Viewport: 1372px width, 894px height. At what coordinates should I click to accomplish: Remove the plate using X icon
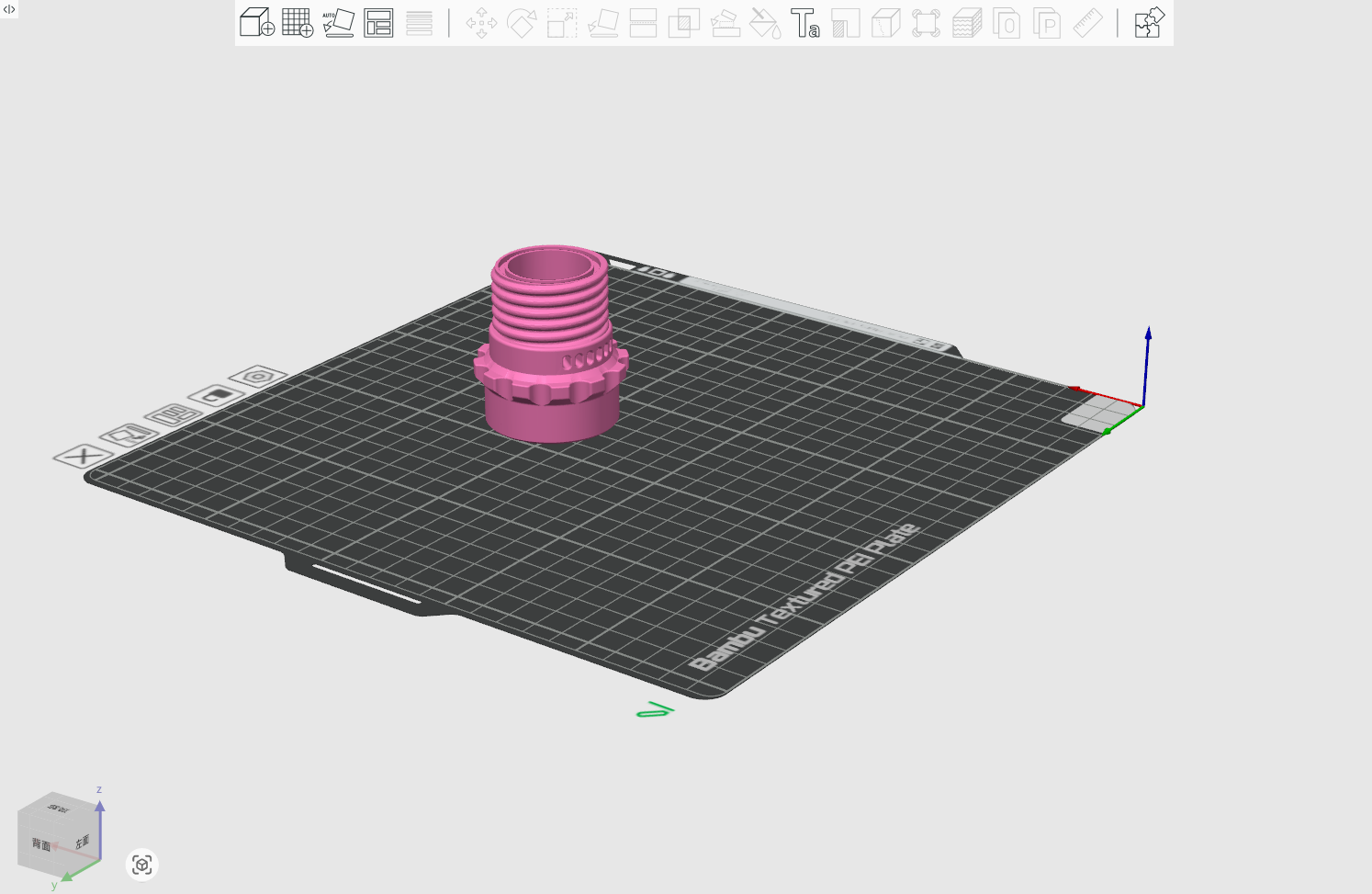(83, 456)
